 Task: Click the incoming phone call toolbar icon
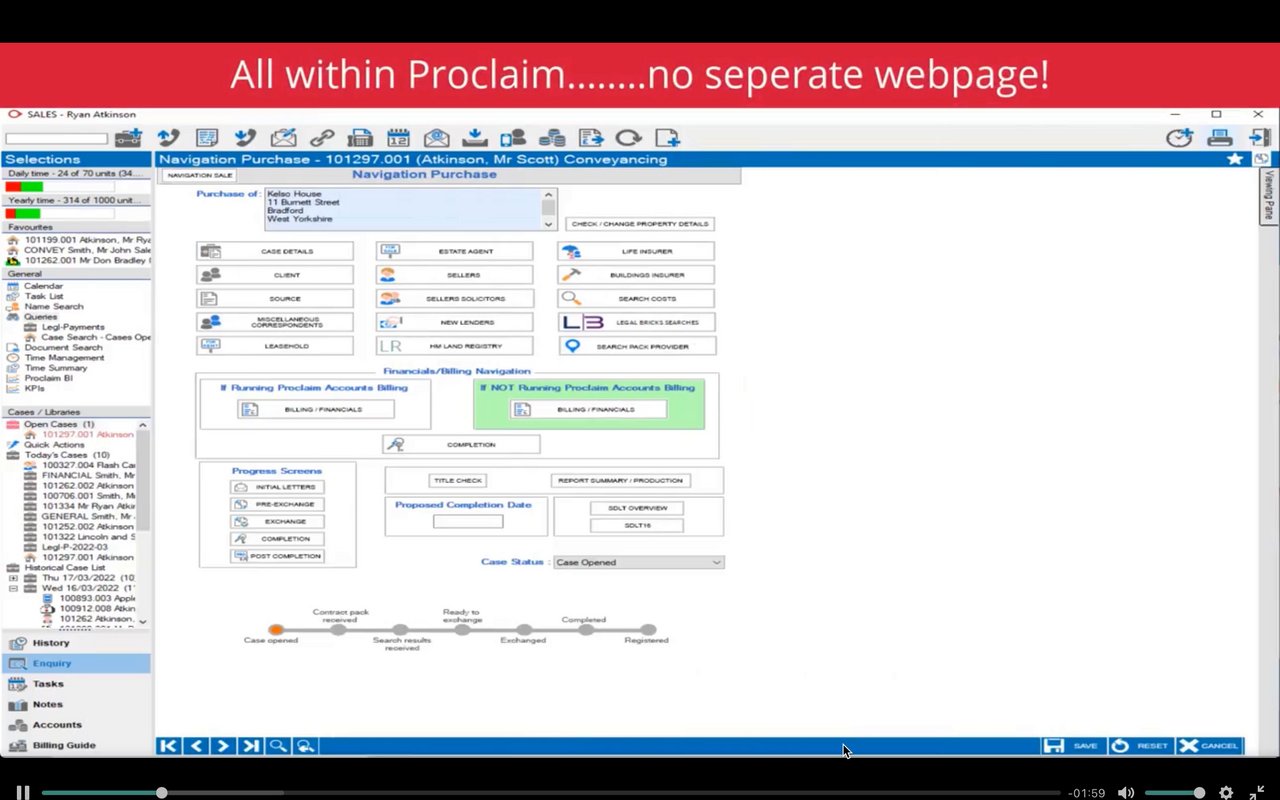[245, 138]
